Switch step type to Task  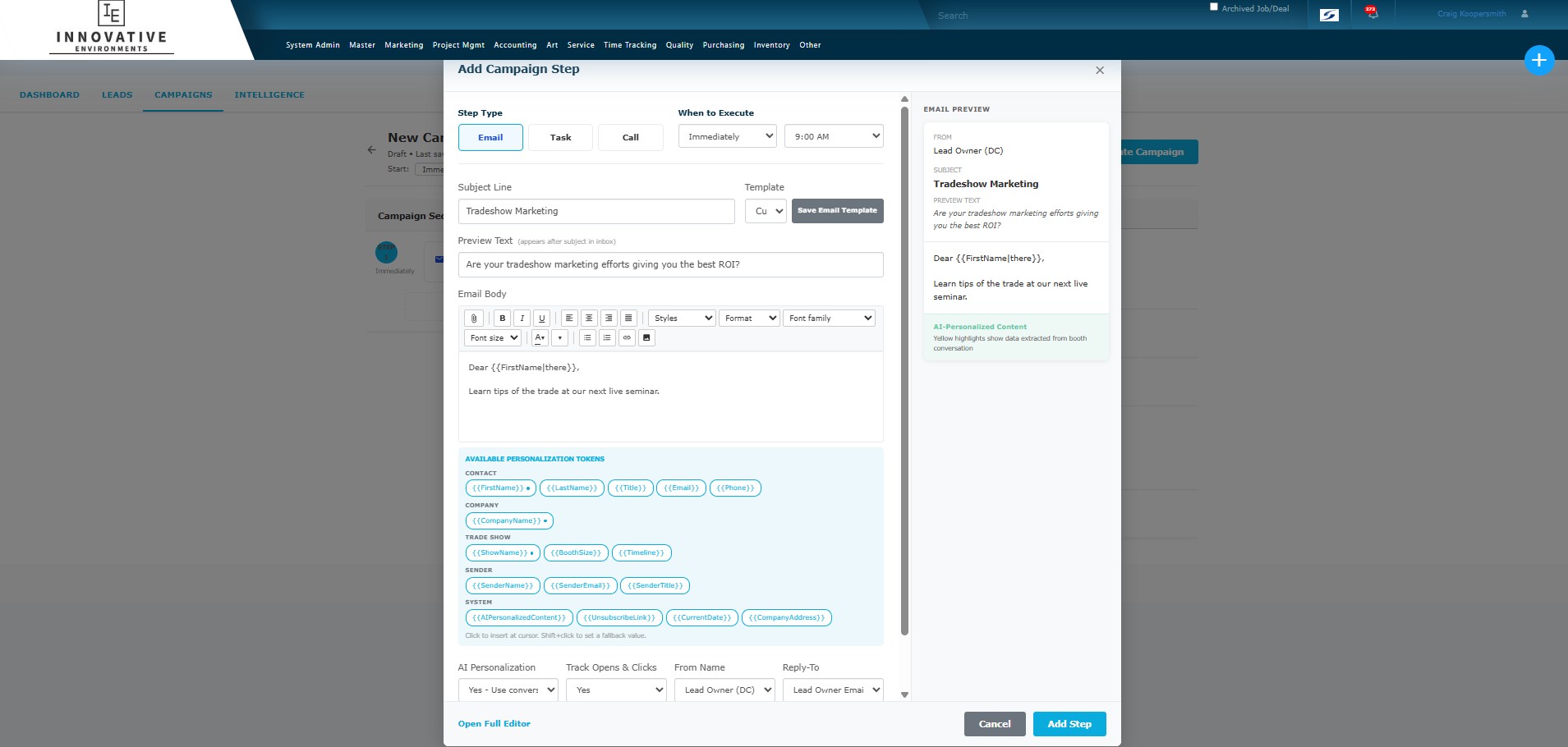coord(560,137)
